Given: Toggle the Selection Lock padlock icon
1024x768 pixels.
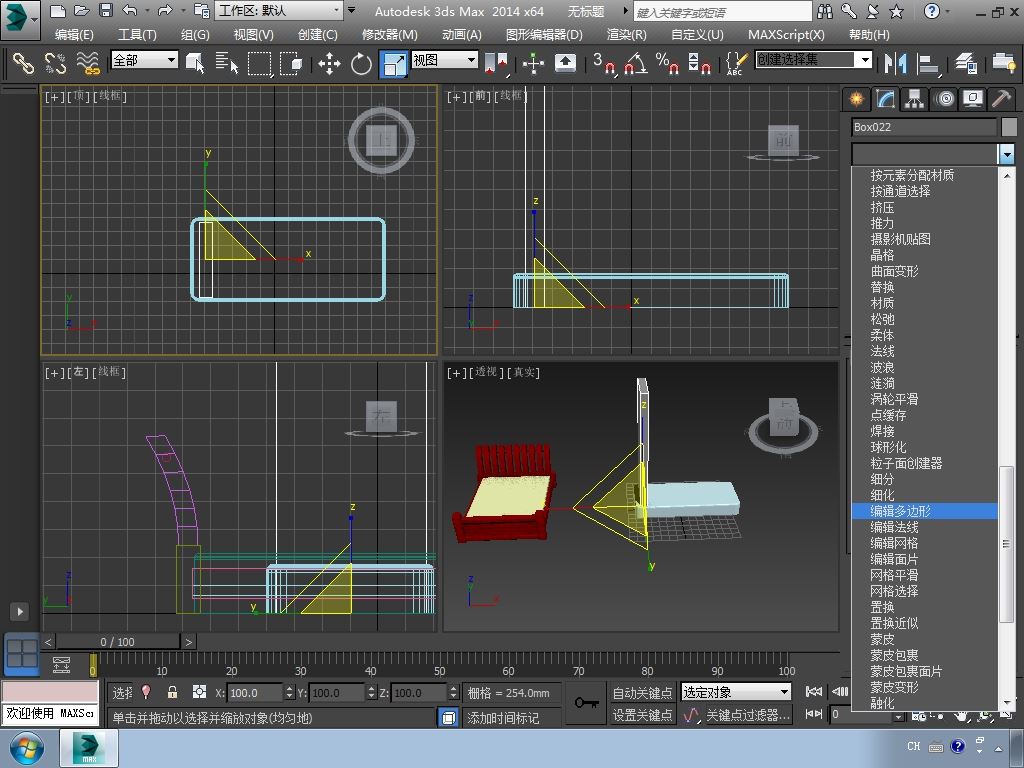Looking at the screenshot, I should (x=172, y=692).
